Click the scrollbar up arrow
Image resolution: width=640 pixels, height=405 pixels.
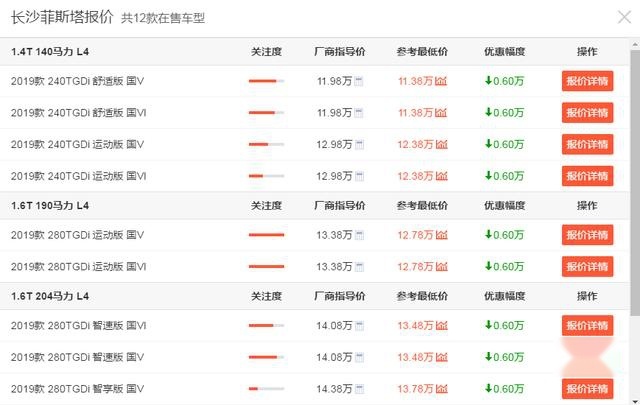point(635,44)
